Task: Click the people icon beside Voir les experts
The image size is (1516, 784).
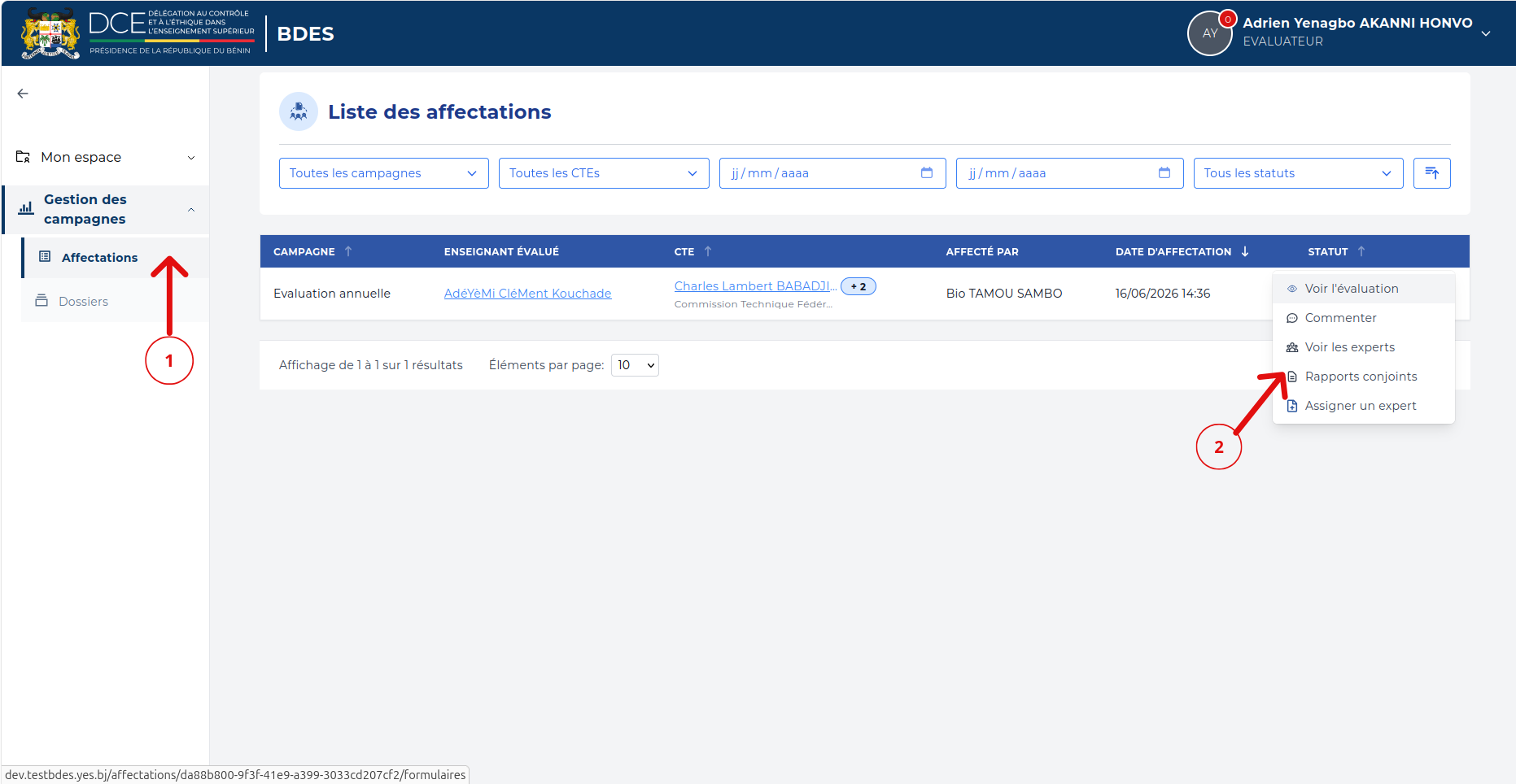Action: coord(1291,347)
